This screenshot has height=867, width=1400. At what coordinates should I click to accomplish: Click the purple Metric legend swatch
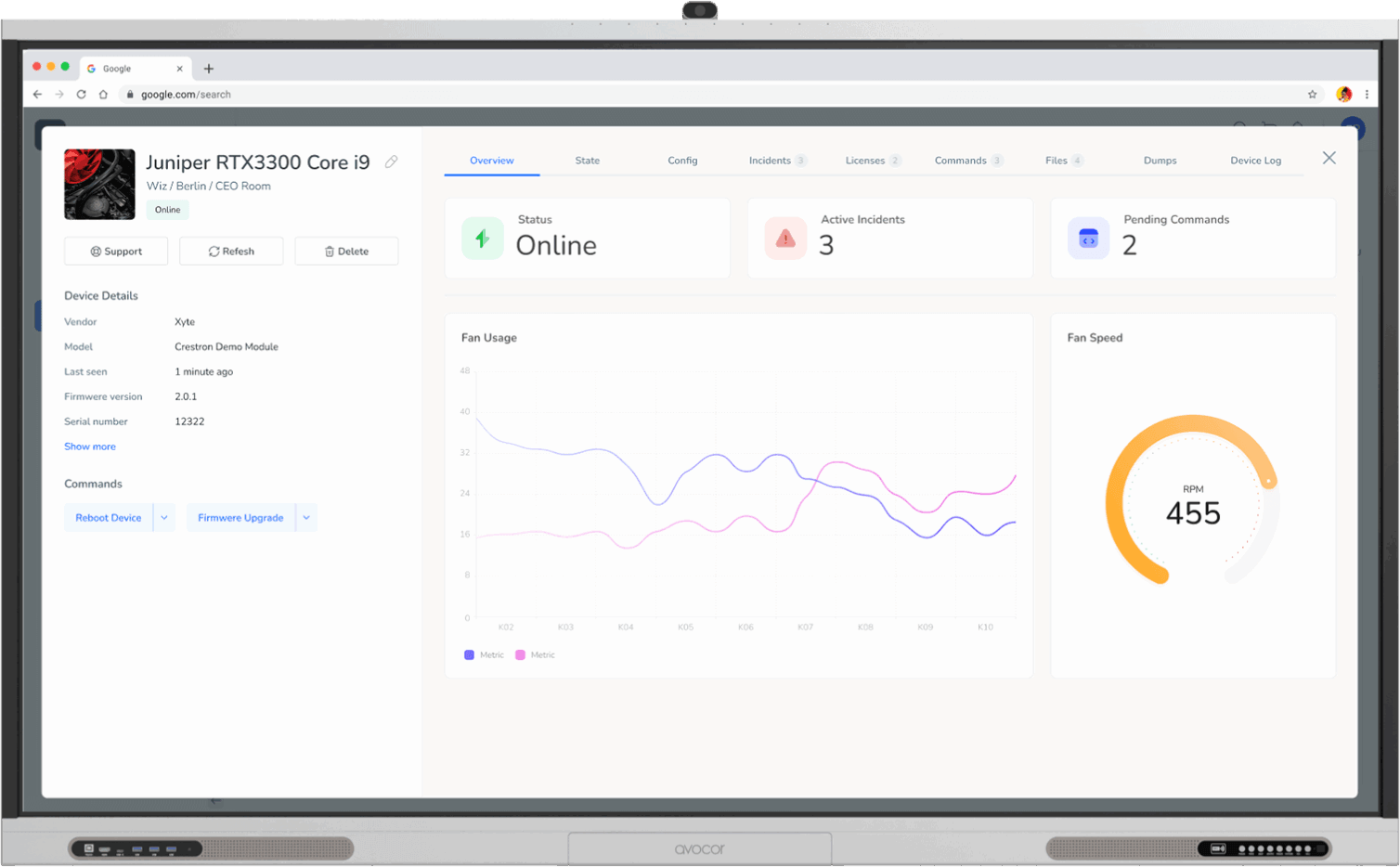[x=469, y=655]
